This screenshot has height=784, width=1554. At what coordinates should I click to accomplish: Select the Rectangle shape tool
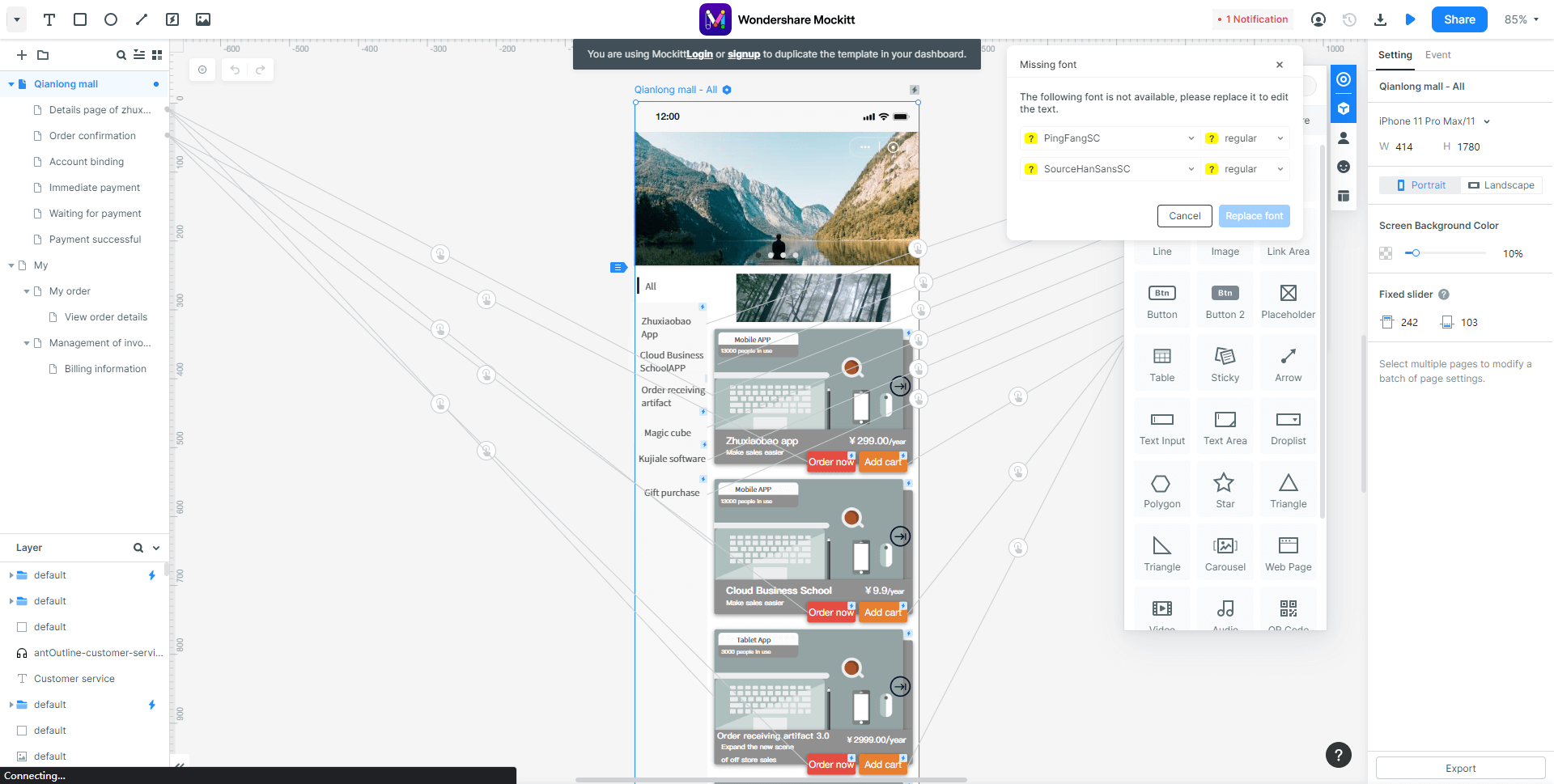click(80, 19)
